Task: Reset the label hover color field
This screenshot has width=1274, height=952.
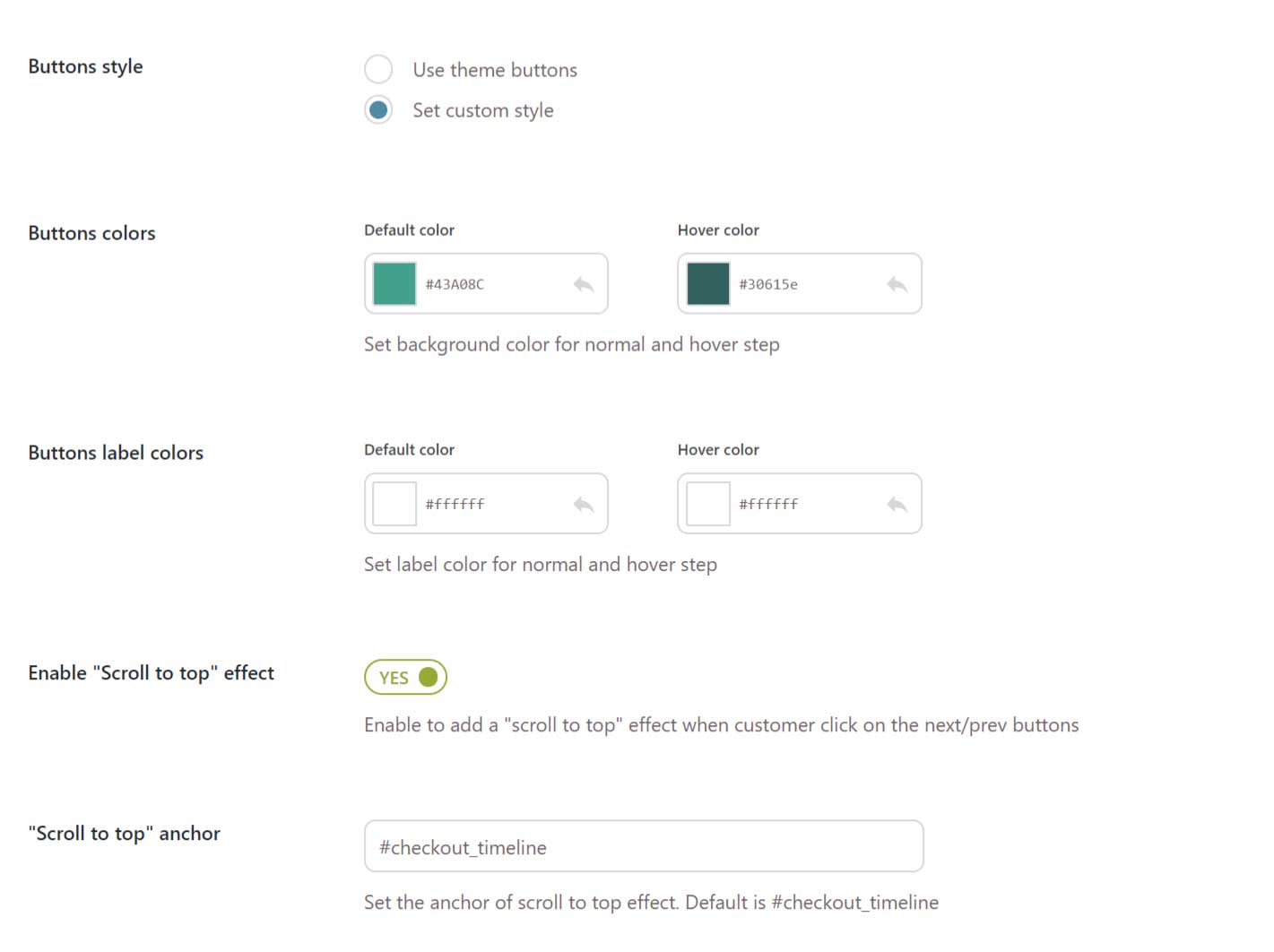Action: (897, 504)
